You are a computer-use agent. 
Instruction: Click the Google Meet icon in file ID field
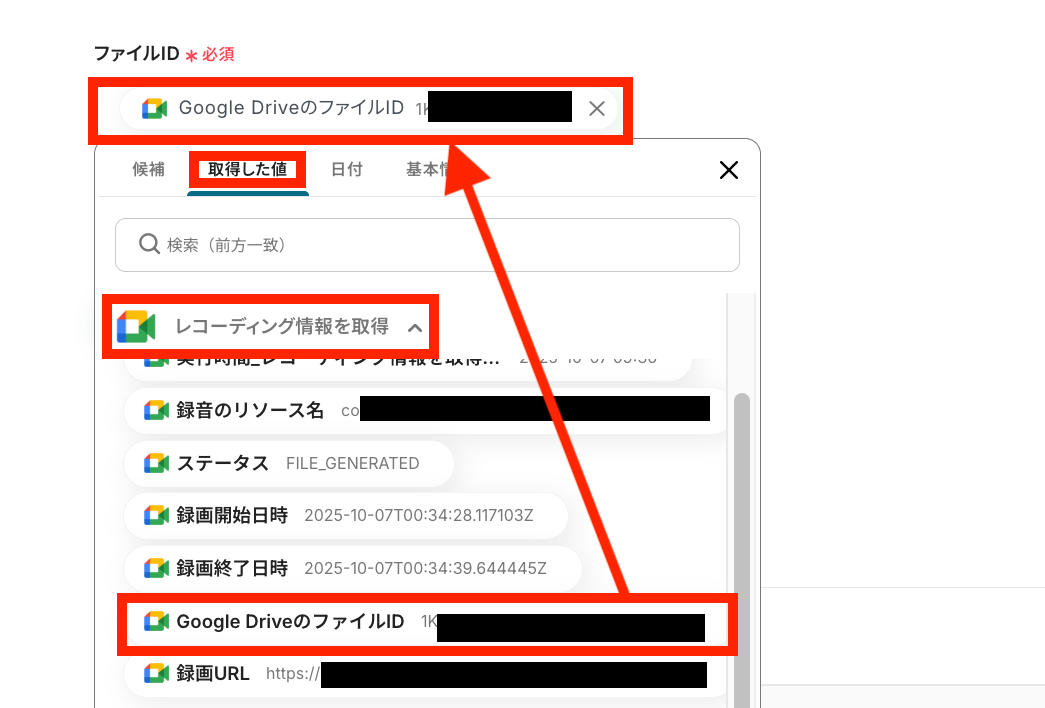pyautogui.click(x=155, y=109)
